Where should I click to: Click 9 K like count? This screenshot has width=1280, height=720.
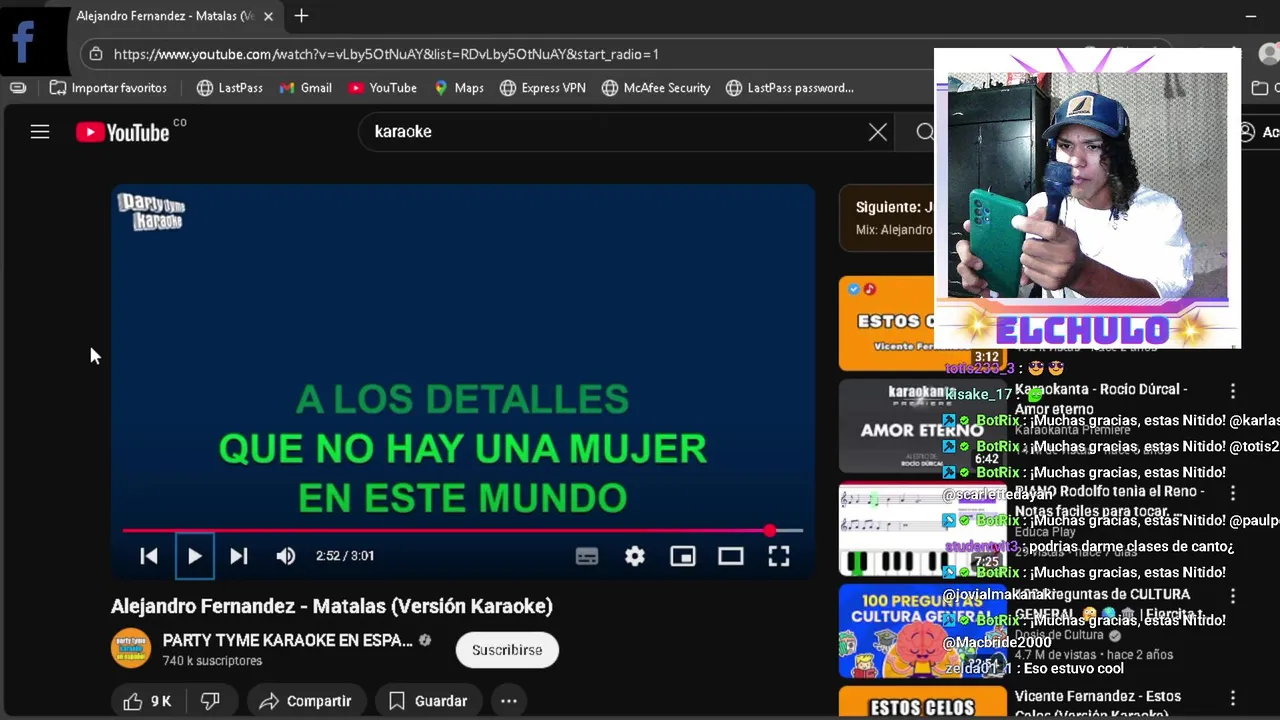point(161,702)
